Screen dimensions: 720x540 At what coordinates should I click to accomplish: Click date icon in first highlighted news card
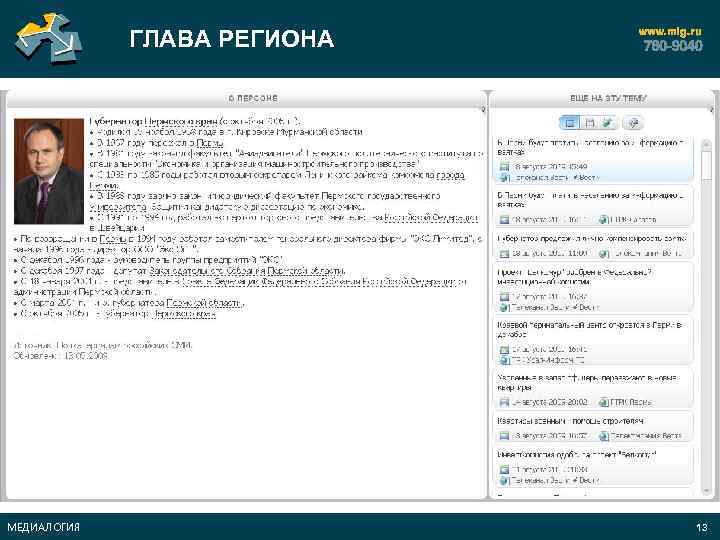(x=504, y=166)
